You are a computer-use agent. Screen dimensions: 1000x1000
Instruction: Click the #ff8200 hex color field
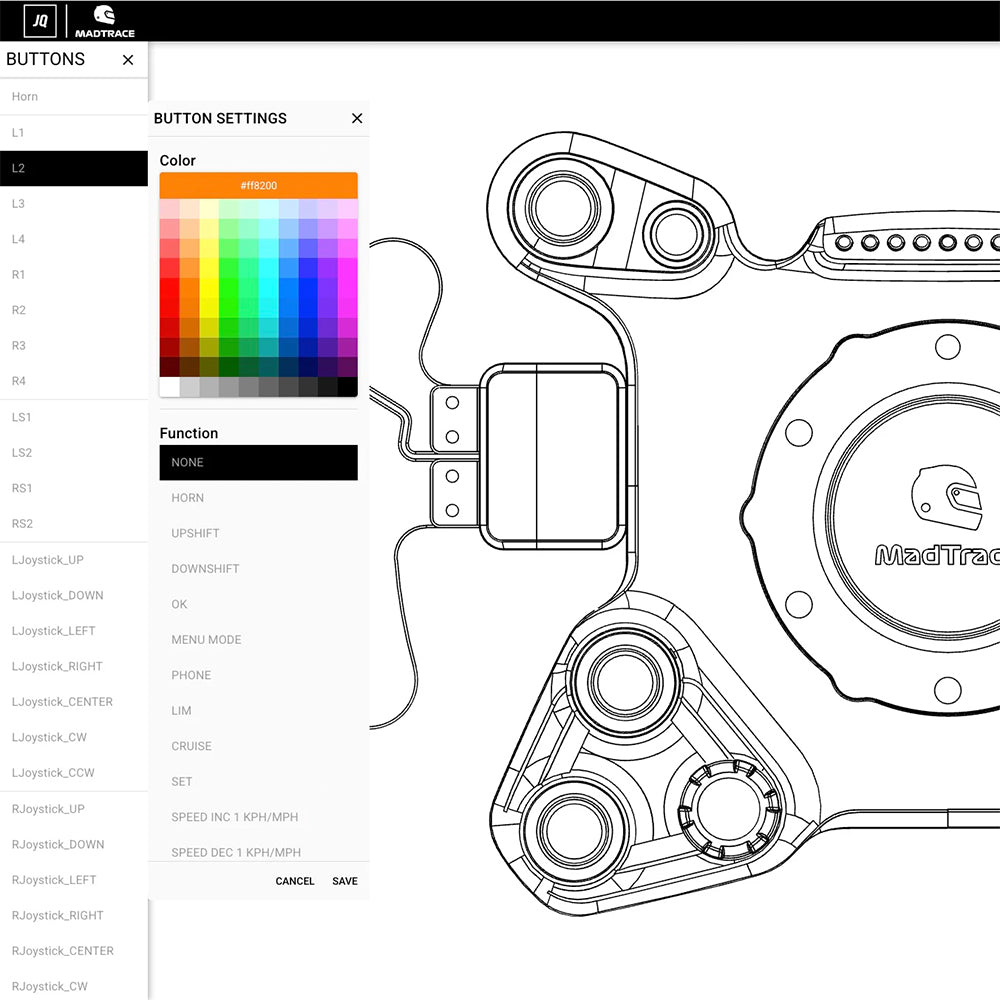(258, 185)
